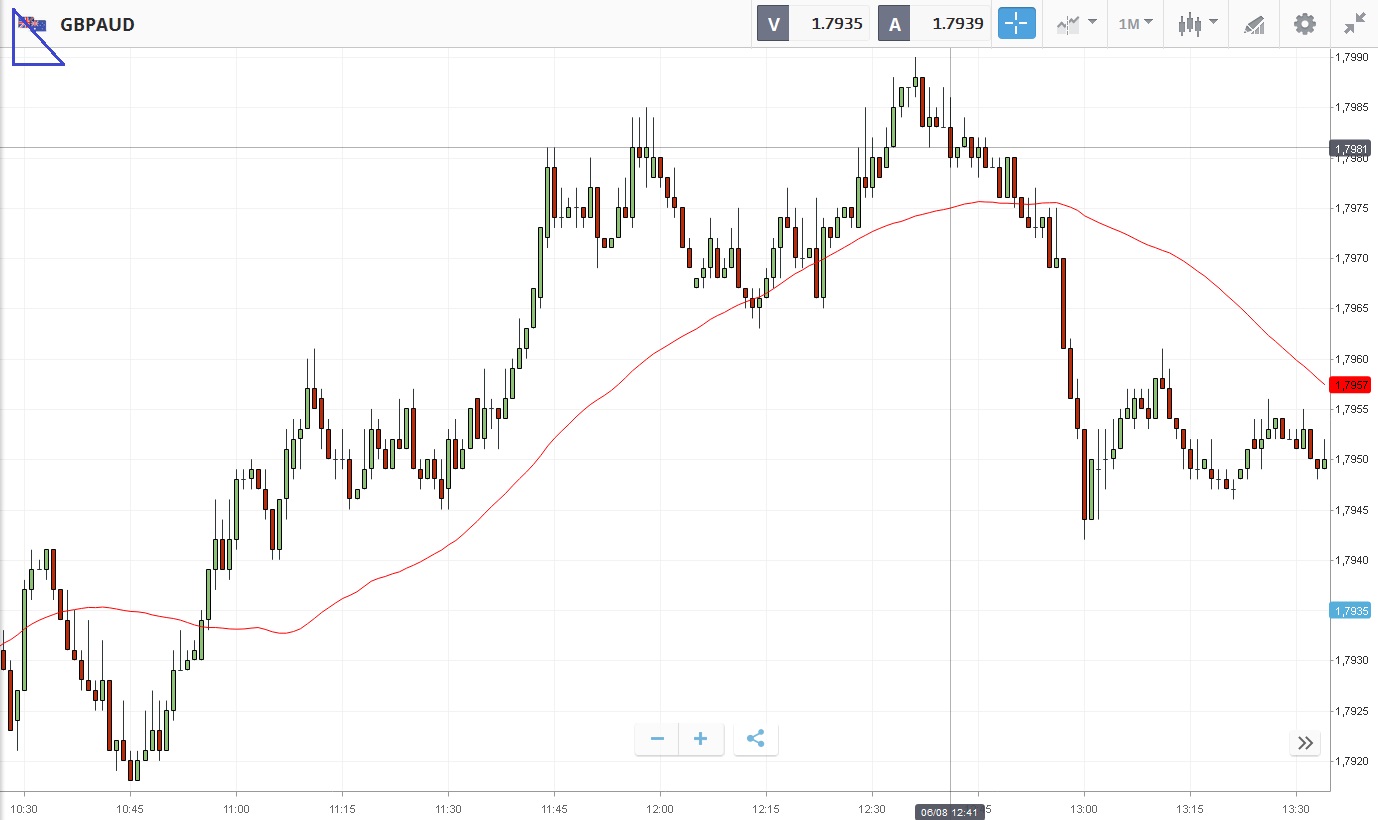Click the share chart icon
Viewport: 1378px width, 820px height.
(756, 740)
